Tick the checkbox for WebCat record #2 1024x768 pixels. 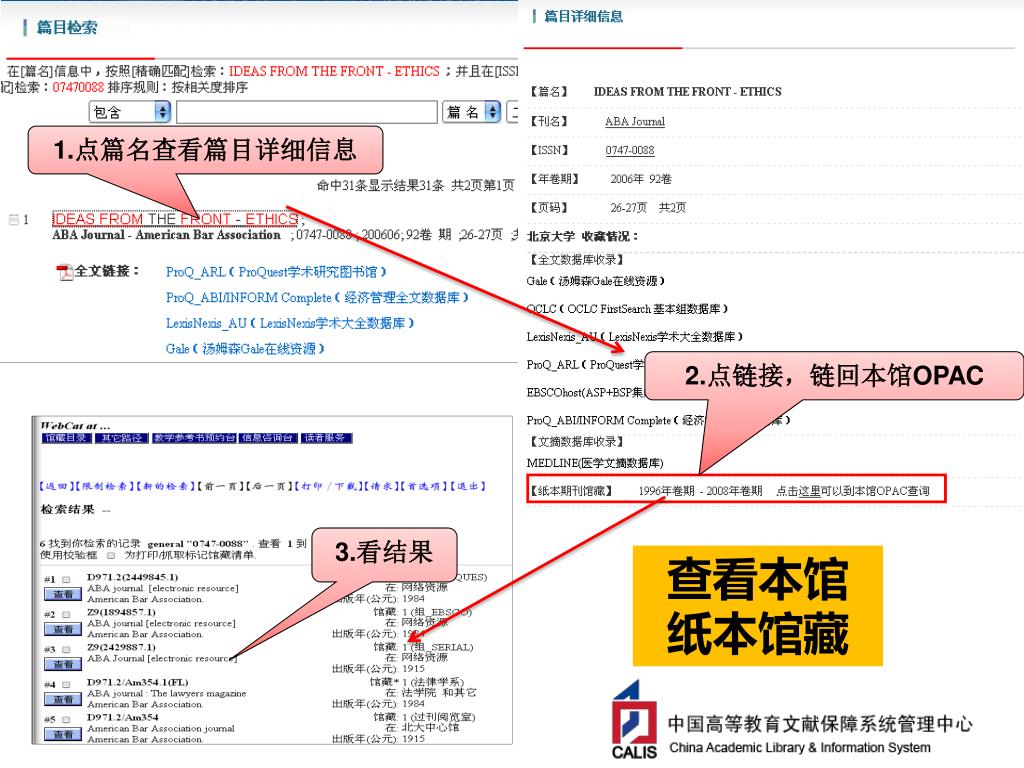66,615
